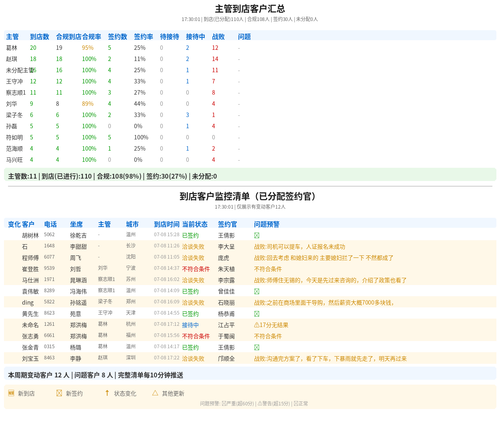
Task: Click the 不符合条件 status in 6661 row
Action: 196,336
